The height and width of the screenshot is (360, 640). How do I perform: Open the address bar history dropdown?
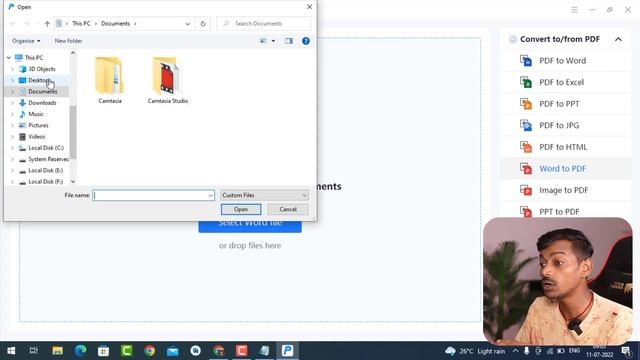click(187, 24)
